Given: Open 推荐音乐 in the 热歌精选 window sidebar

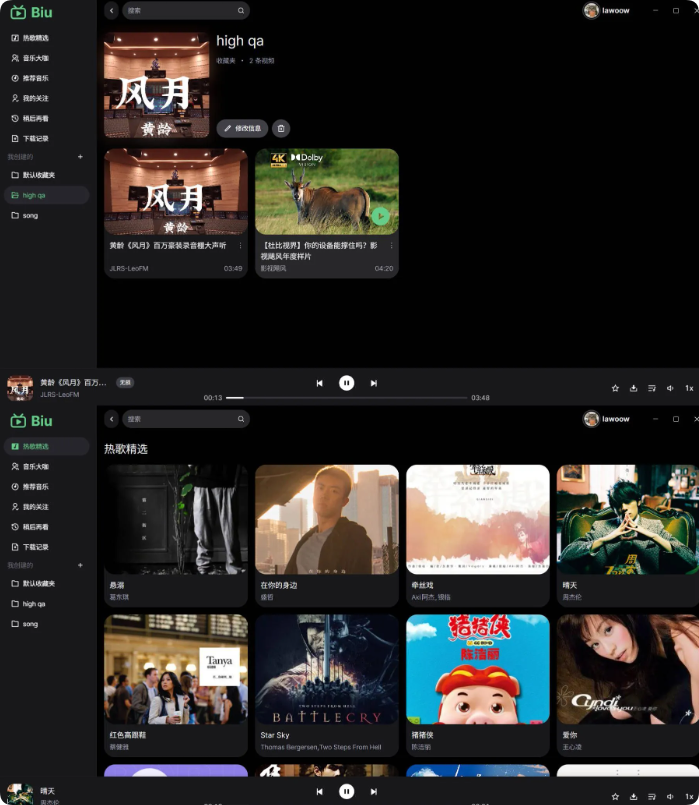Looking at the screenshot, I should (x=31, y=487).
